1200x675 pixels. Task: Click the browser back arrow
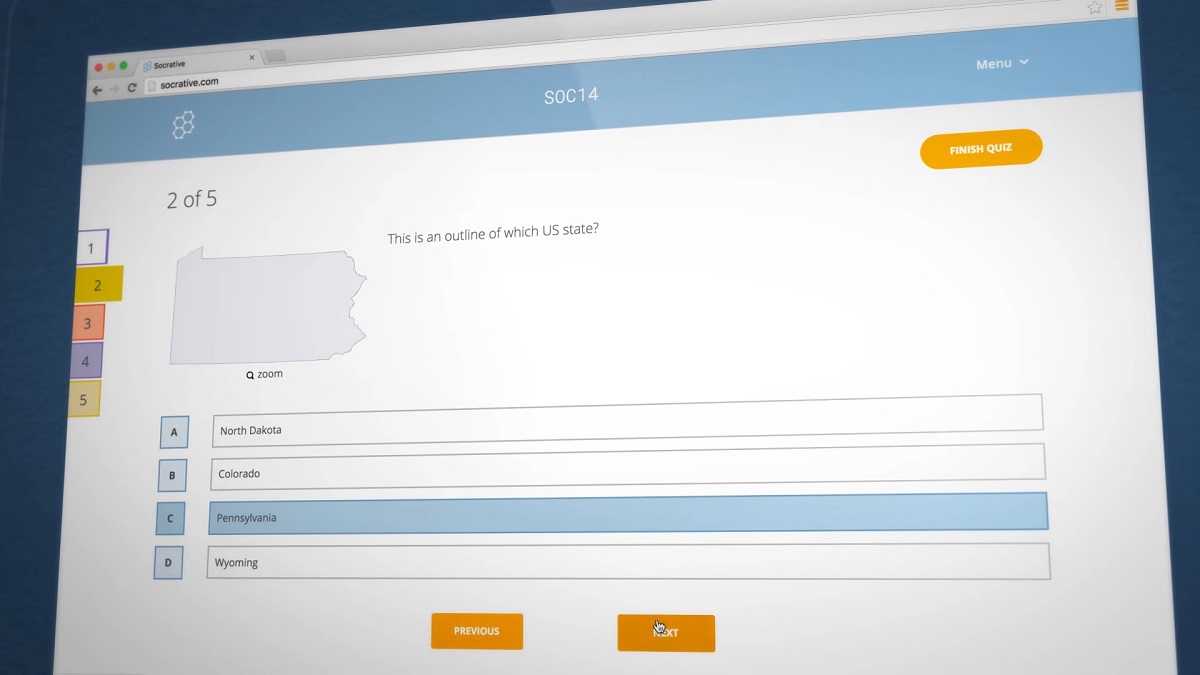point(97,90)
